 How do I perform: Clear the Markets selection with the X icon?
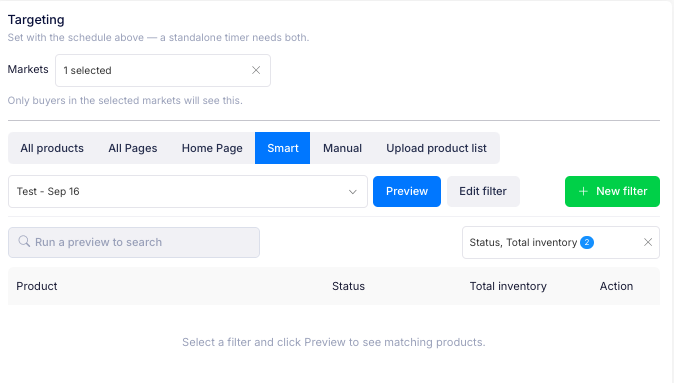[256, 70]
